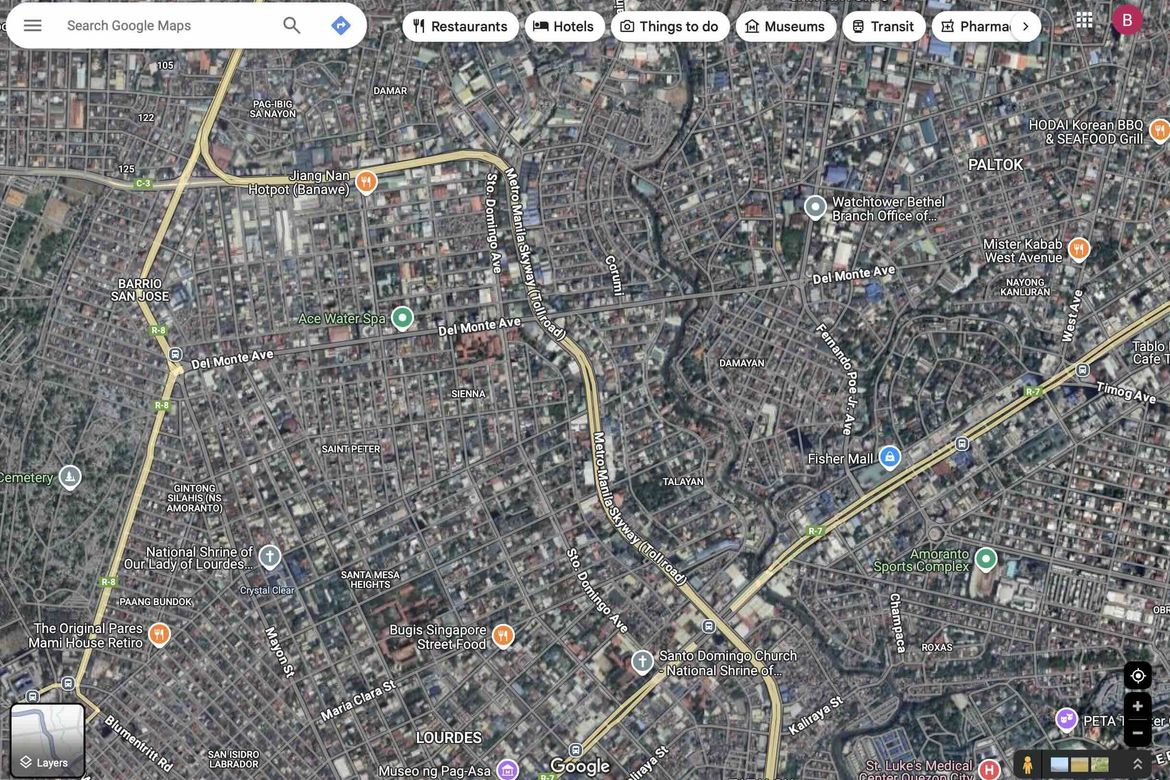Select Watchtower Bethel Branch Office marker
1170x780 pixels.
click(815, 207)
